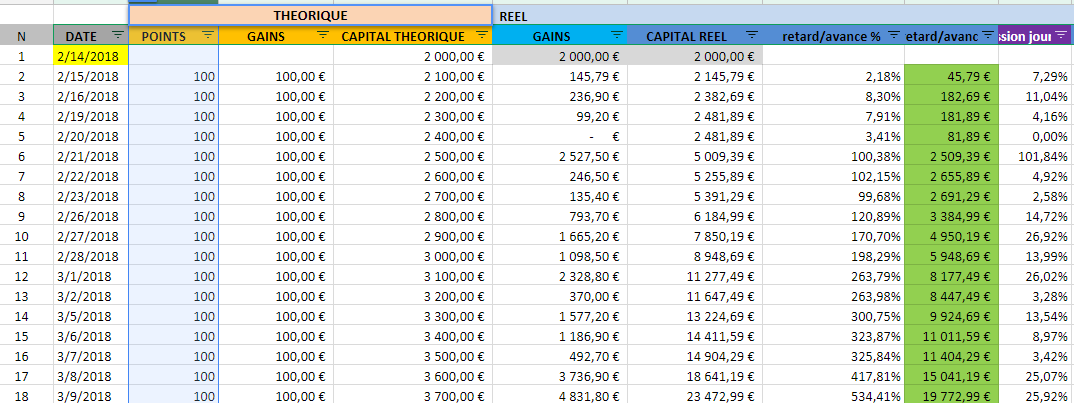Open filter for the REEL GAINS column
Screen dimensions: 1074x403
click(x=617, y=36)
